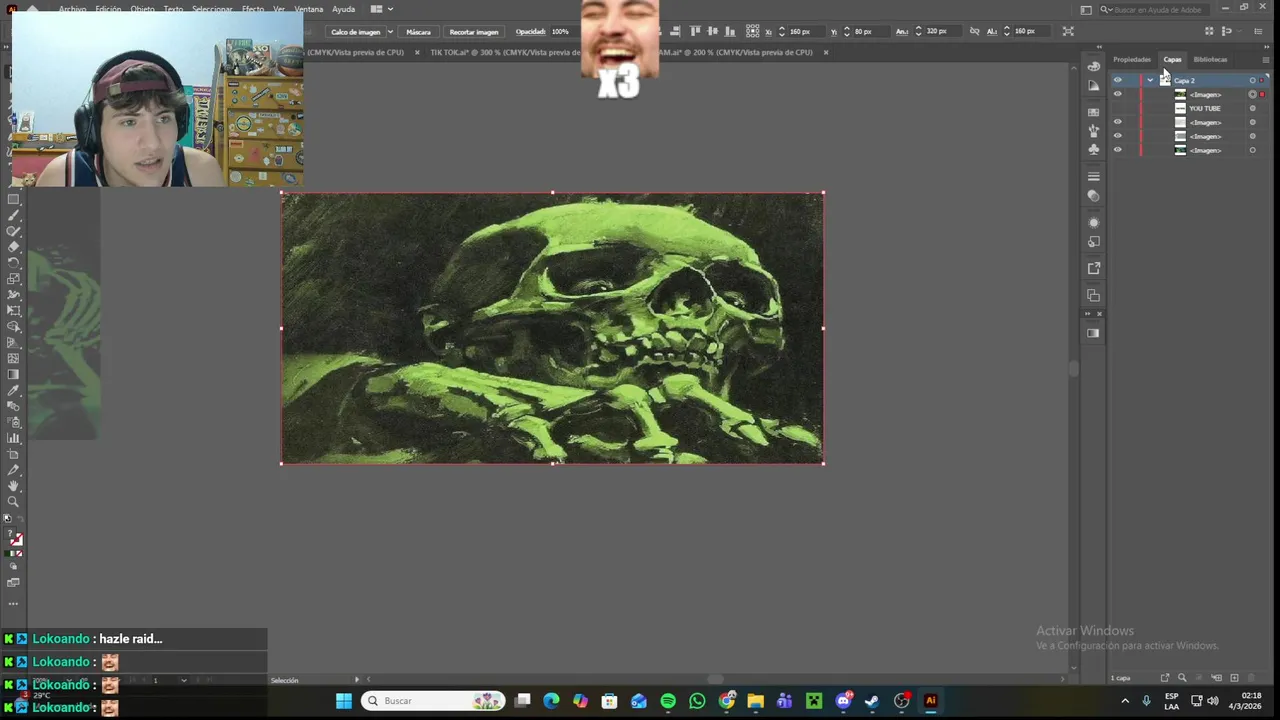
Task: Switch to the Bibliotecas tab
Action: coord(1210,60)
